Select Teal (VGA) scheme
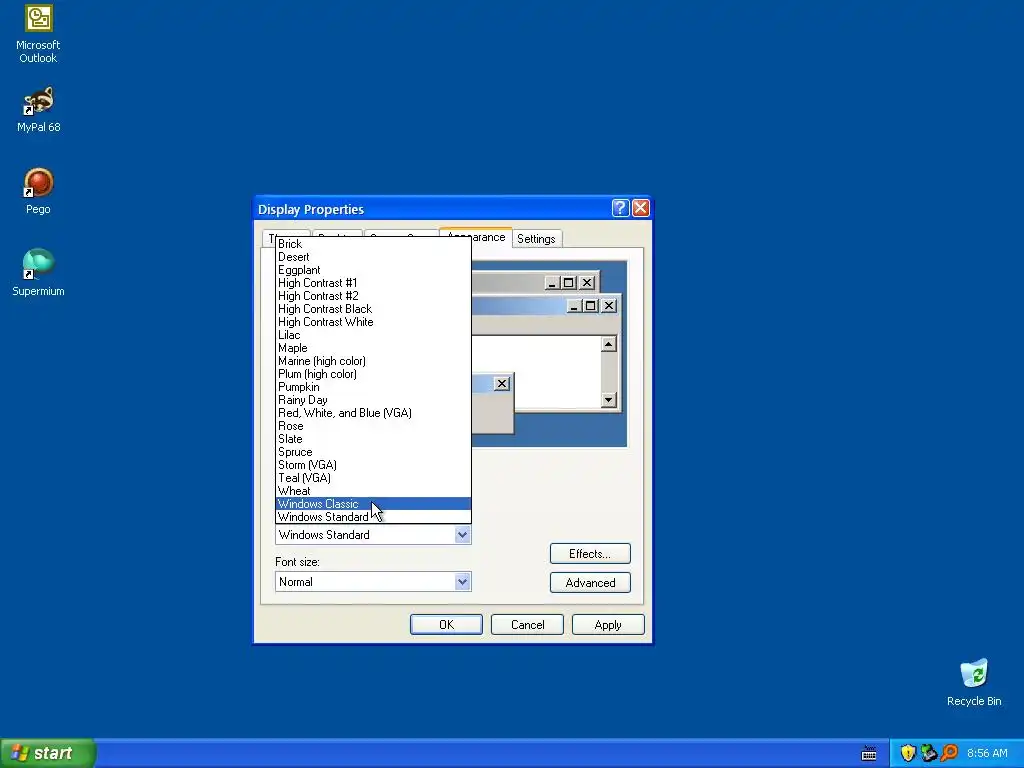This screenshot has width=1024, height=768. point(373,478)
